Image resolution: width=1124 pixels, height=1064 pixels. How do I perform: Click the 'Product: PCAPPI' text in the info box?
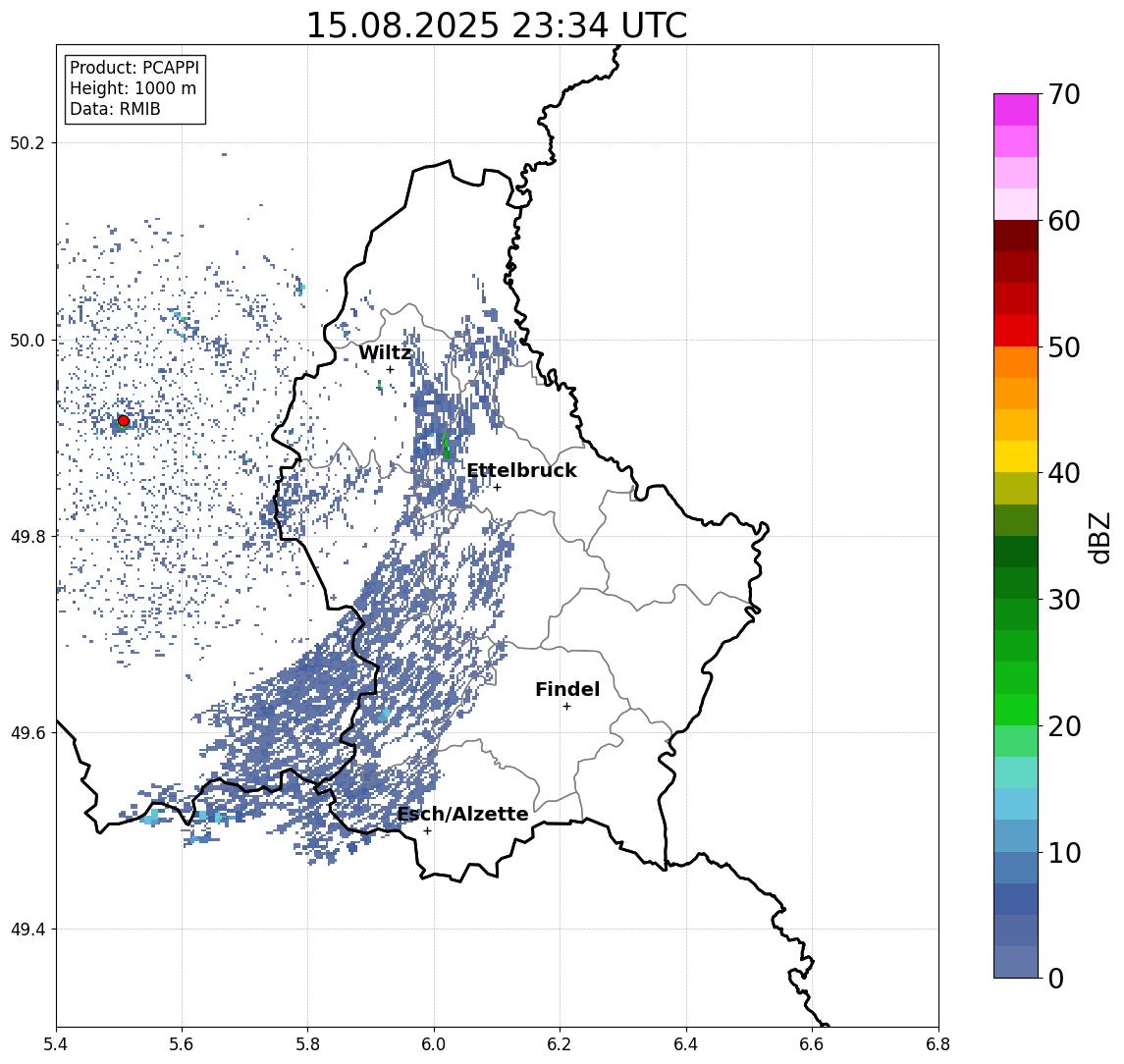pos(134,68)
